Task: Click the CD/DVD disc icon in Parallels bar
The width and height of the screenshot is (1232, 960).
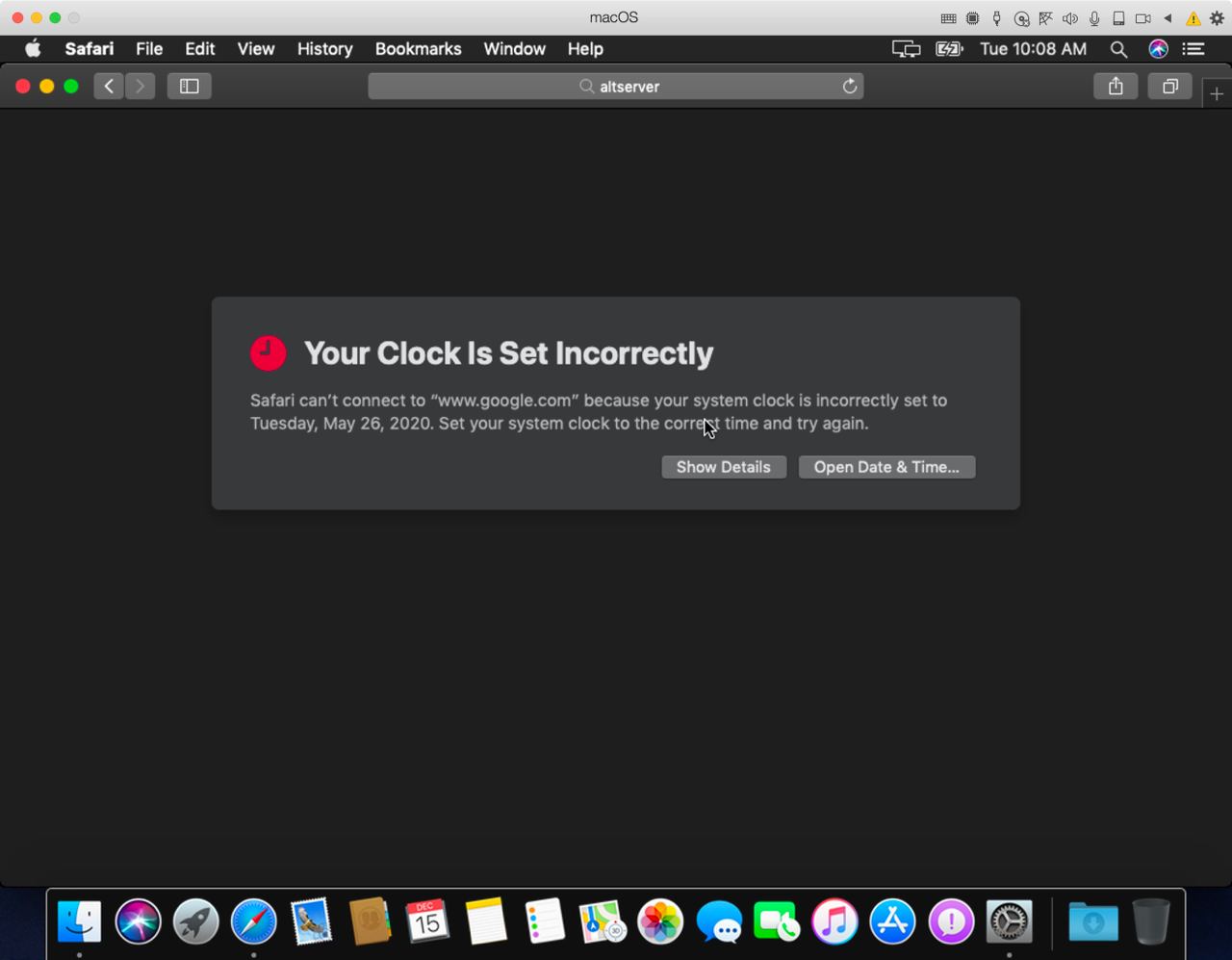Action: [1021, 18]
